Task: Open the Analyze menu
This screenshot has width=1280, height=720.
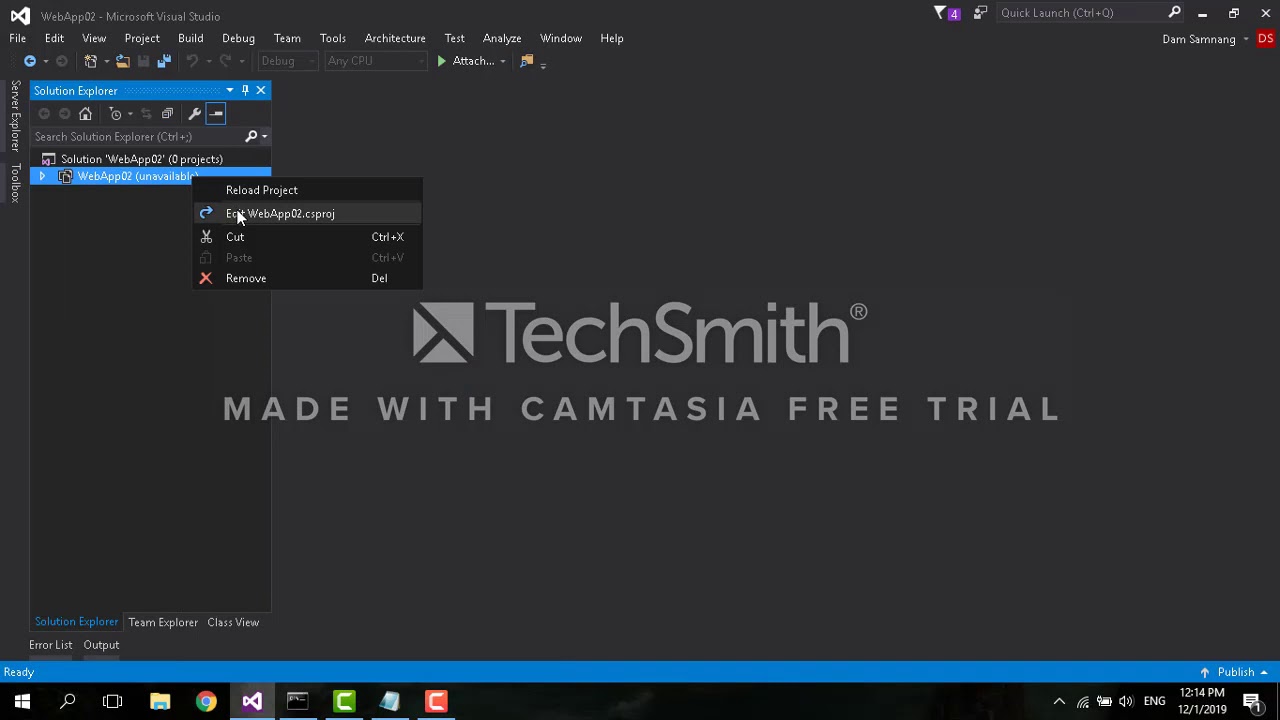Action: pyautogui.click(x=502, y=38)
